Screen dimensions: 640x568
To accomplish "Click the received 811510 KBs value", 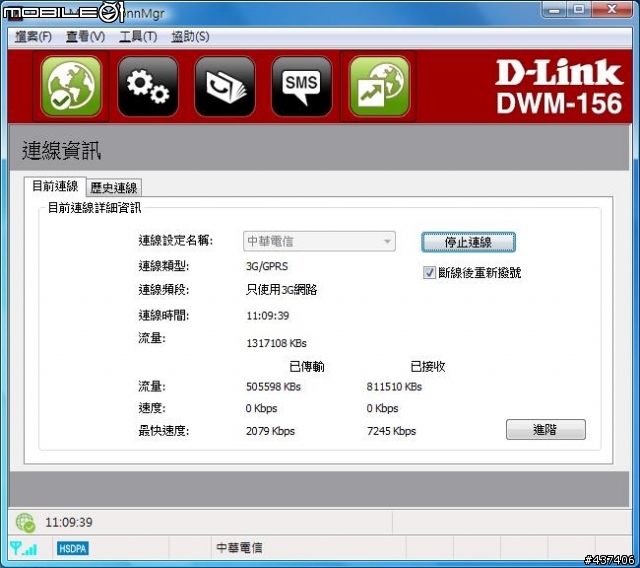I will coord(394,387).
